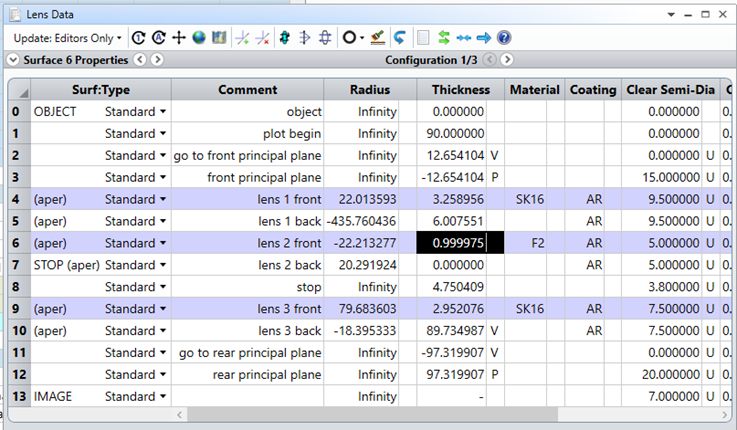This screenshot has width=737, height=430.
Task: Click the ellipse with crosshair icon
Action: 325,38
